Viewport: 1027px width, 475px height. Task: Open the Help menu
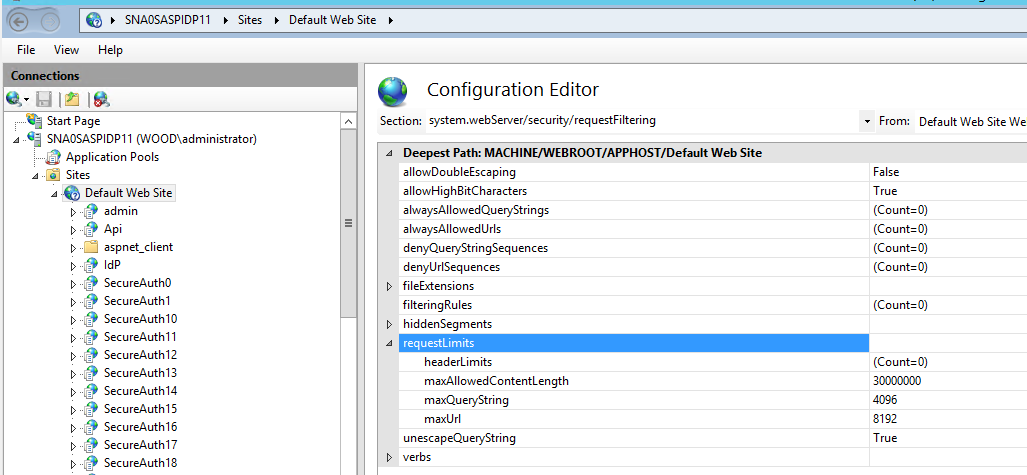tap(110, 50)
